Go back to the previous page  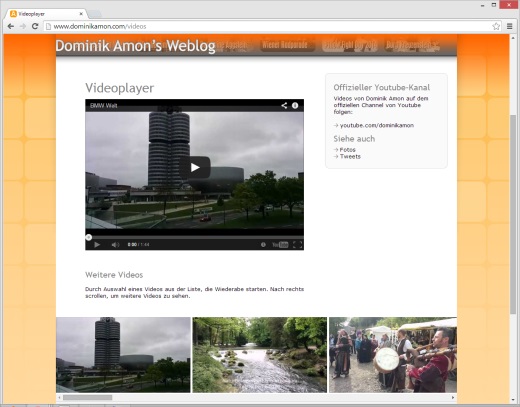tap(11, 26)
